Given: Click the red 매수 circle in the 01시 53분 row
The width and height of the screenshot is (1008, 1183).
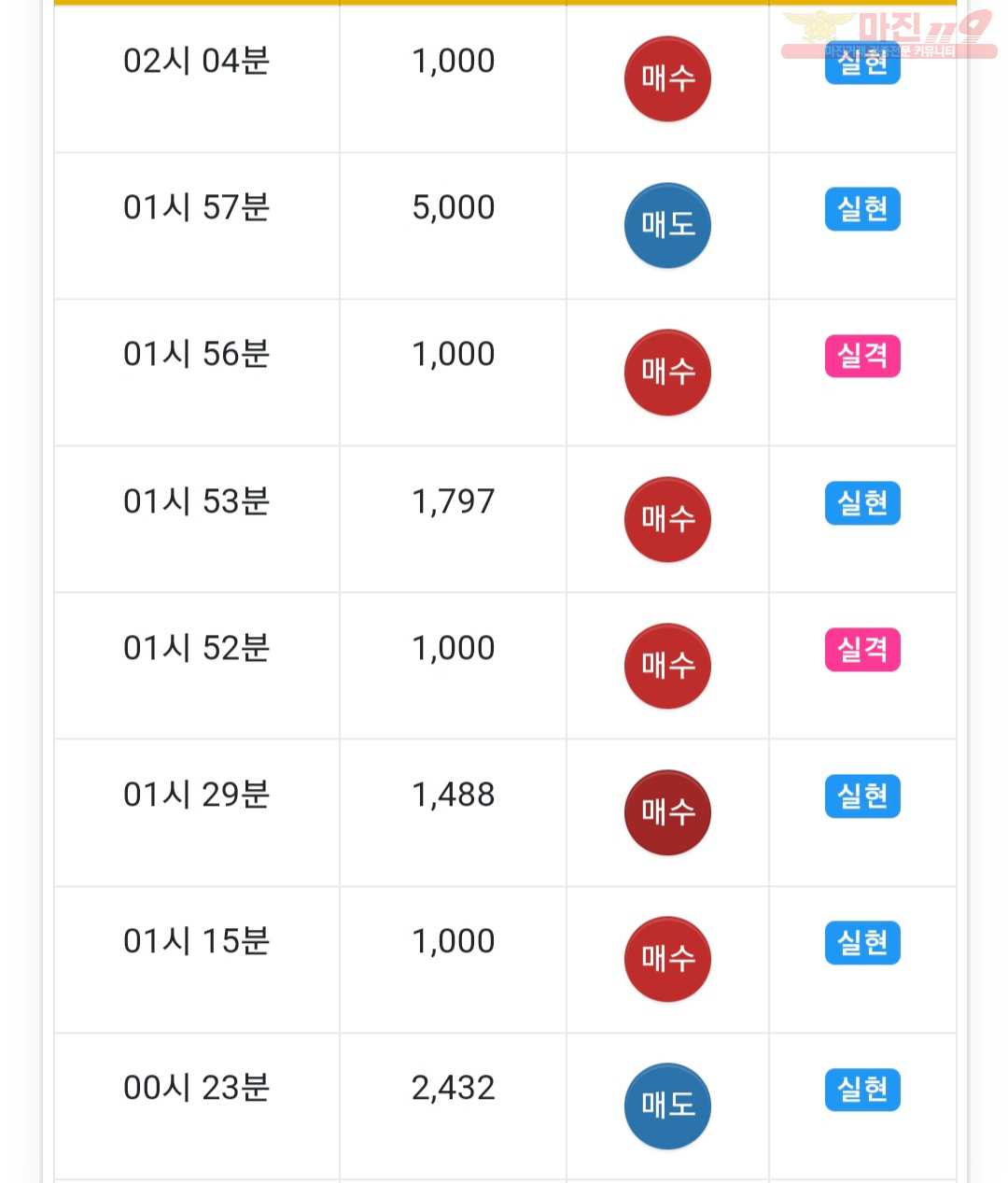Looking at the screenshot, I should click(x=667, y=519).
